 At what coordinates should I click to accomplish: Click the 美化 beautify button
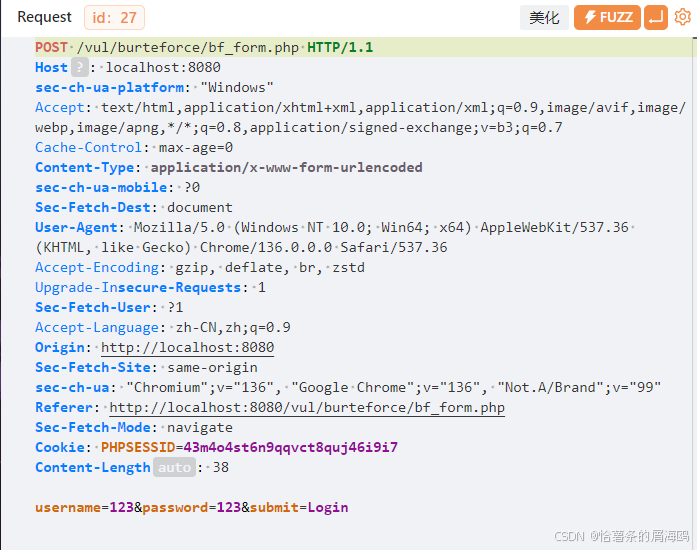tap(544, 18)
